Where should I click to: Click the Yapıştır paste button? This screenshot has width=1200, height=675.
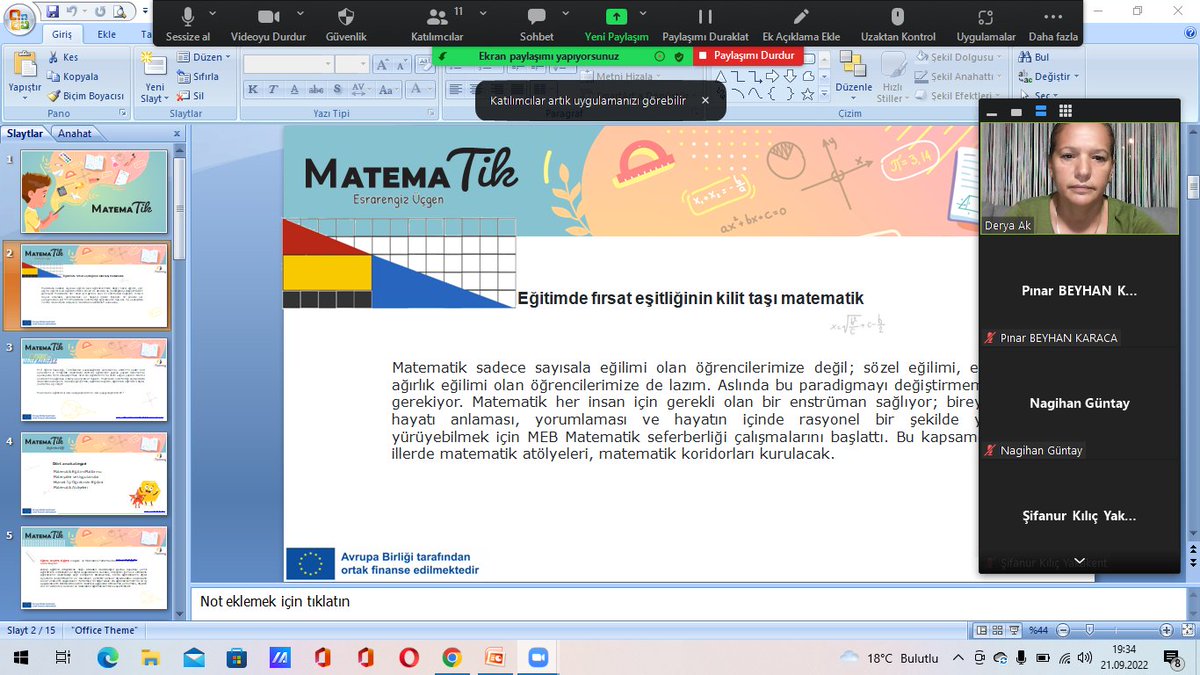pyautogui.click(x=24, y=75)
